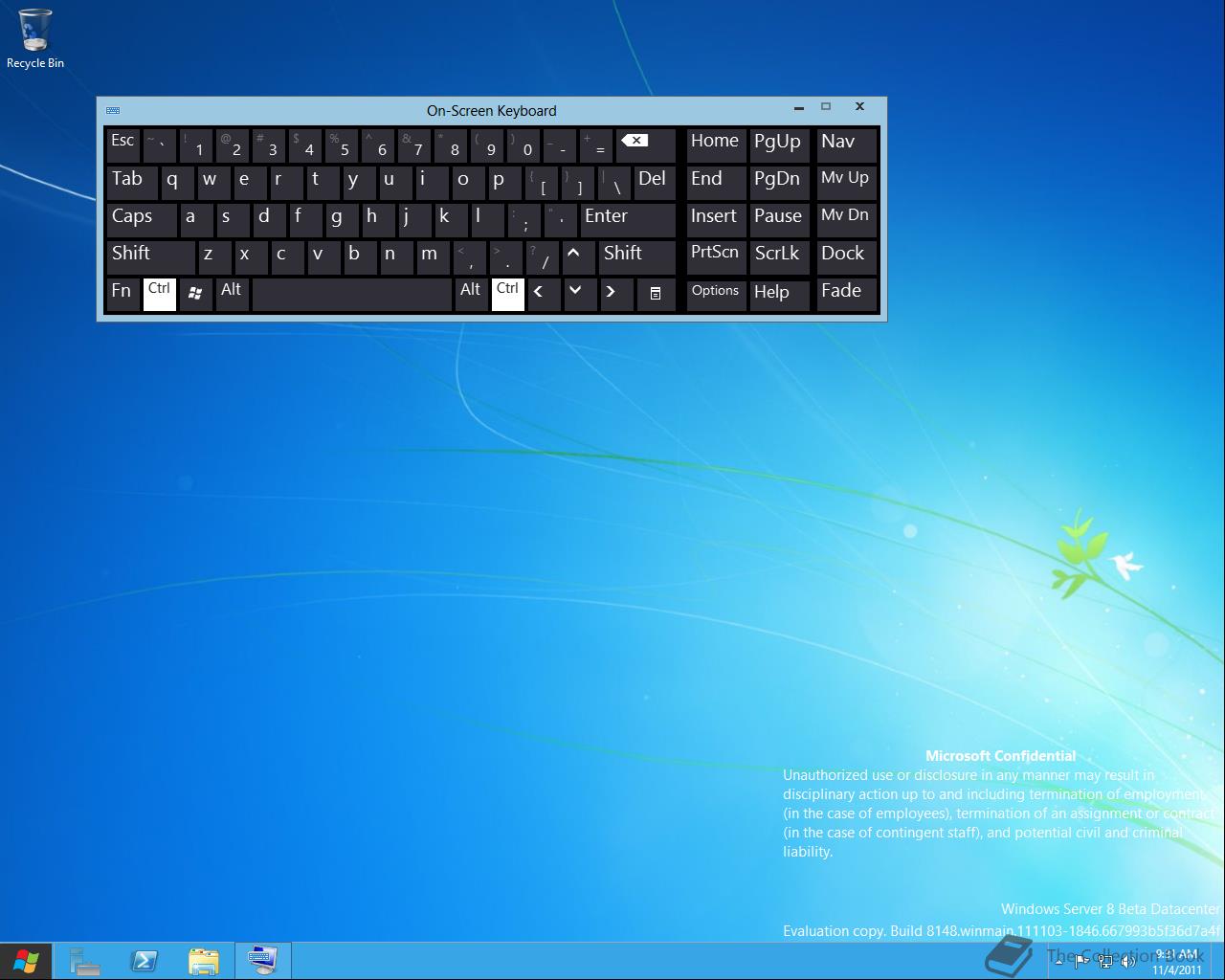
Task: Click the keyboard icon in title bar
Action: click(x=113, y=110)
